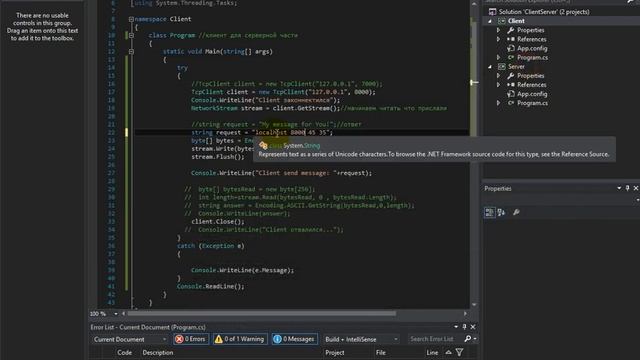Image resolution: width=640 pixels, height=360 pixels.
Task: Open the Error List window options arrow
Action: click(456, 327)
